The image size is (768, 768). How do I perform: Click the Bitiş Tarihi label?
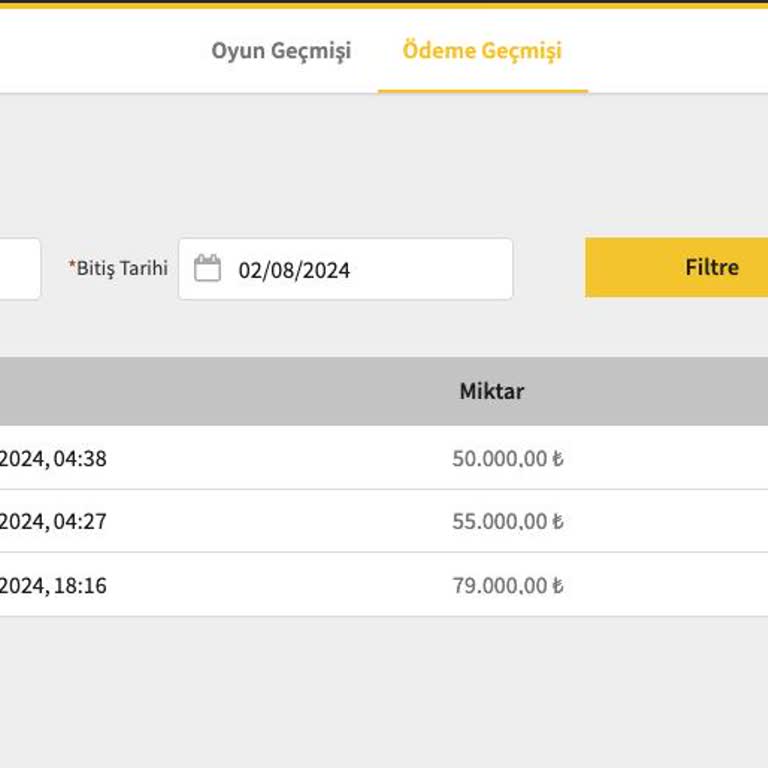click(x=122, y=268)
